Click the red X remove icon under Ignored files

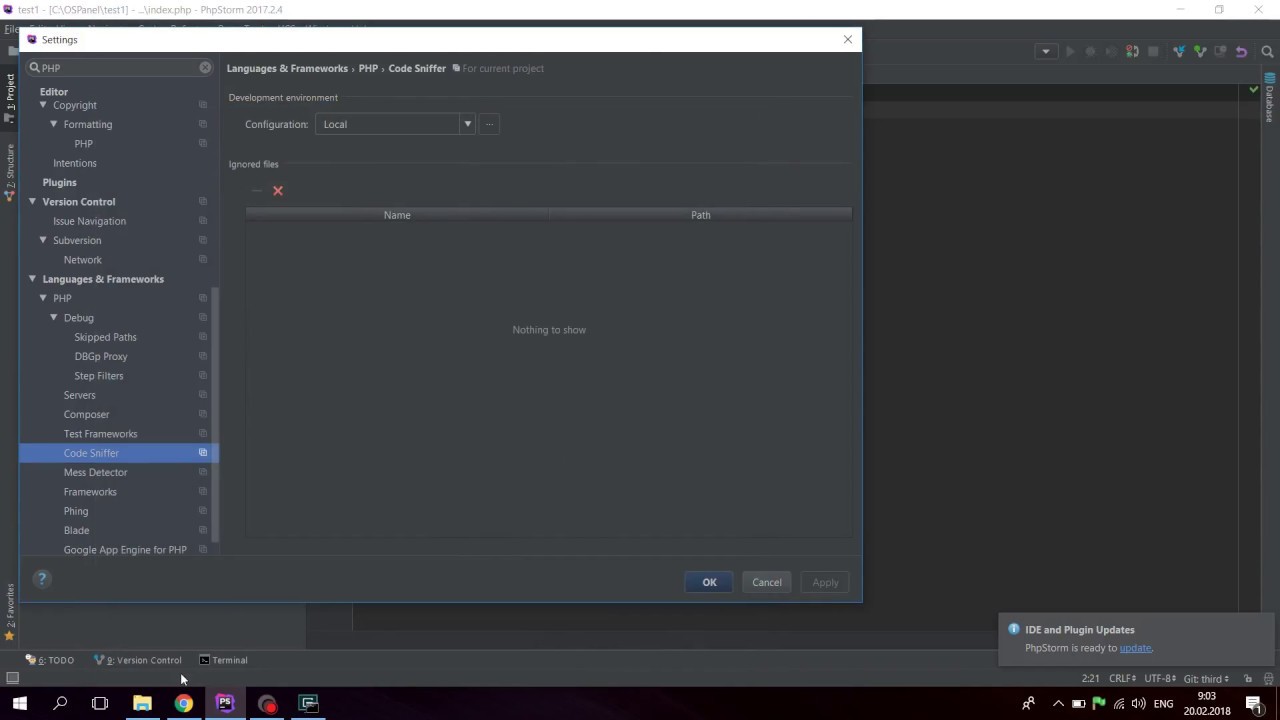(x=278, y=191)
